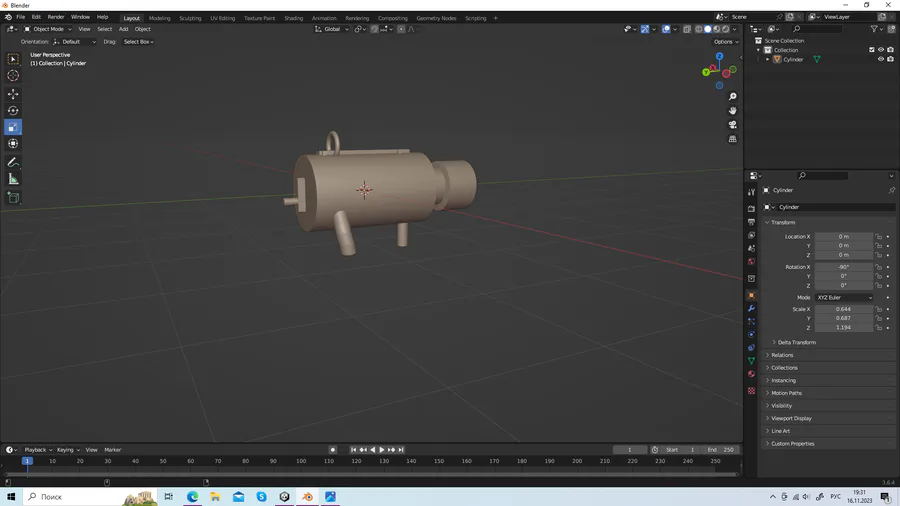
Task: Click the 3D Cursor tool
Action: [x=13, y=76]
